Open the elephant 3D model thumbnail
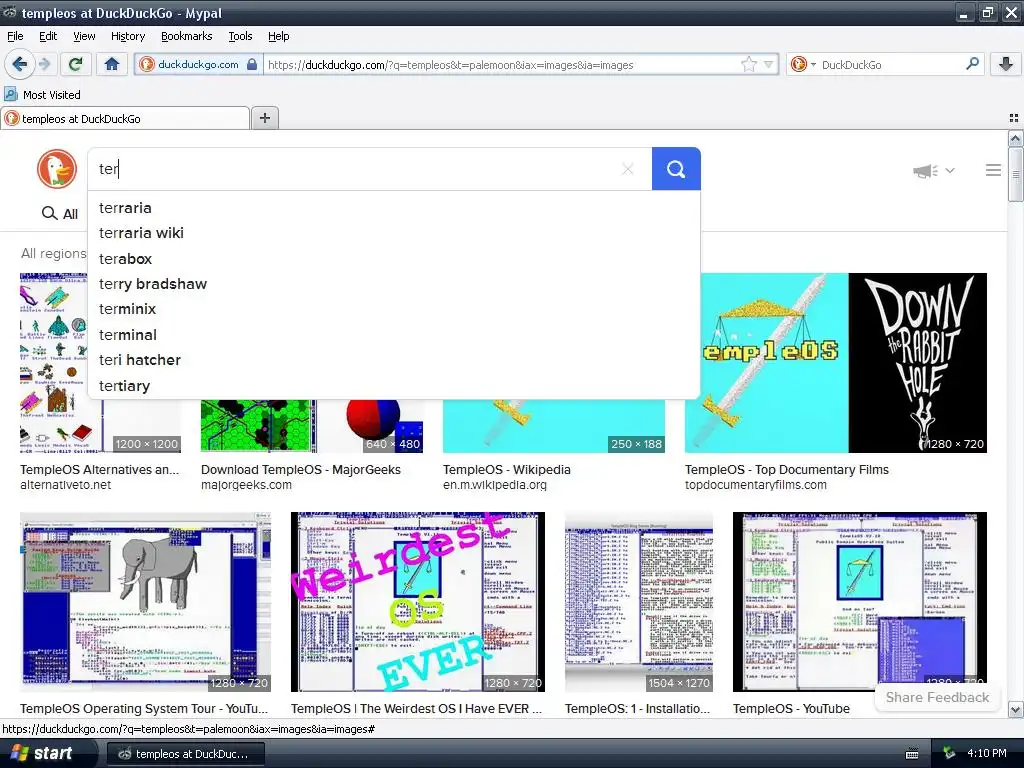Viewport: 1024px width, 768px height. [x=145, y=601]
